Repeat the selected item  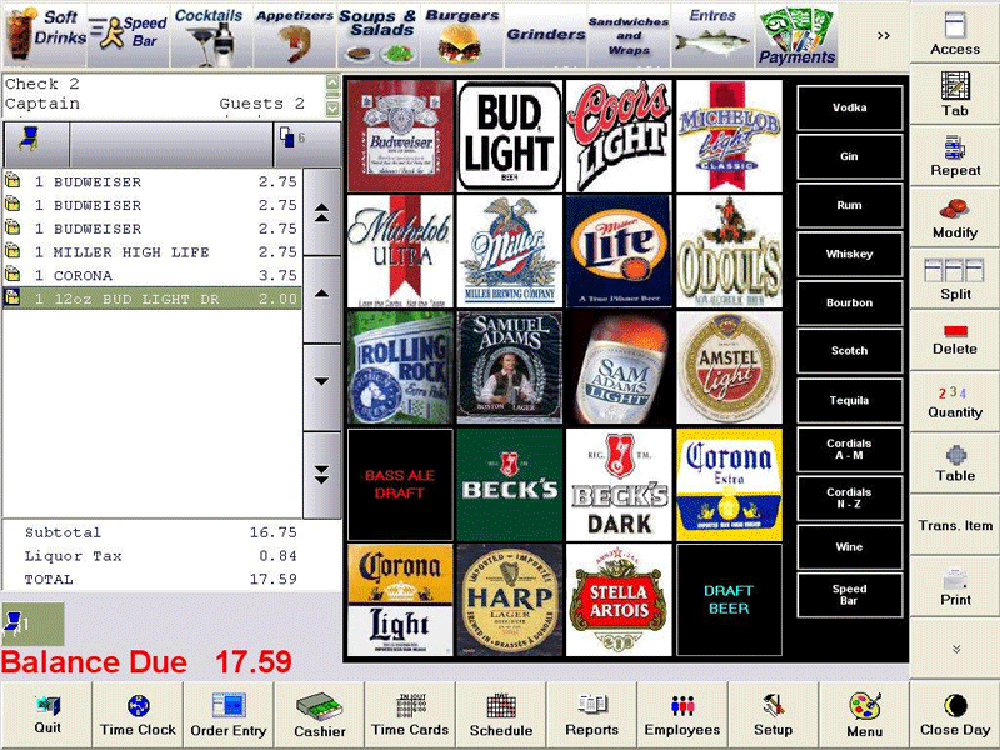(955, 155)
